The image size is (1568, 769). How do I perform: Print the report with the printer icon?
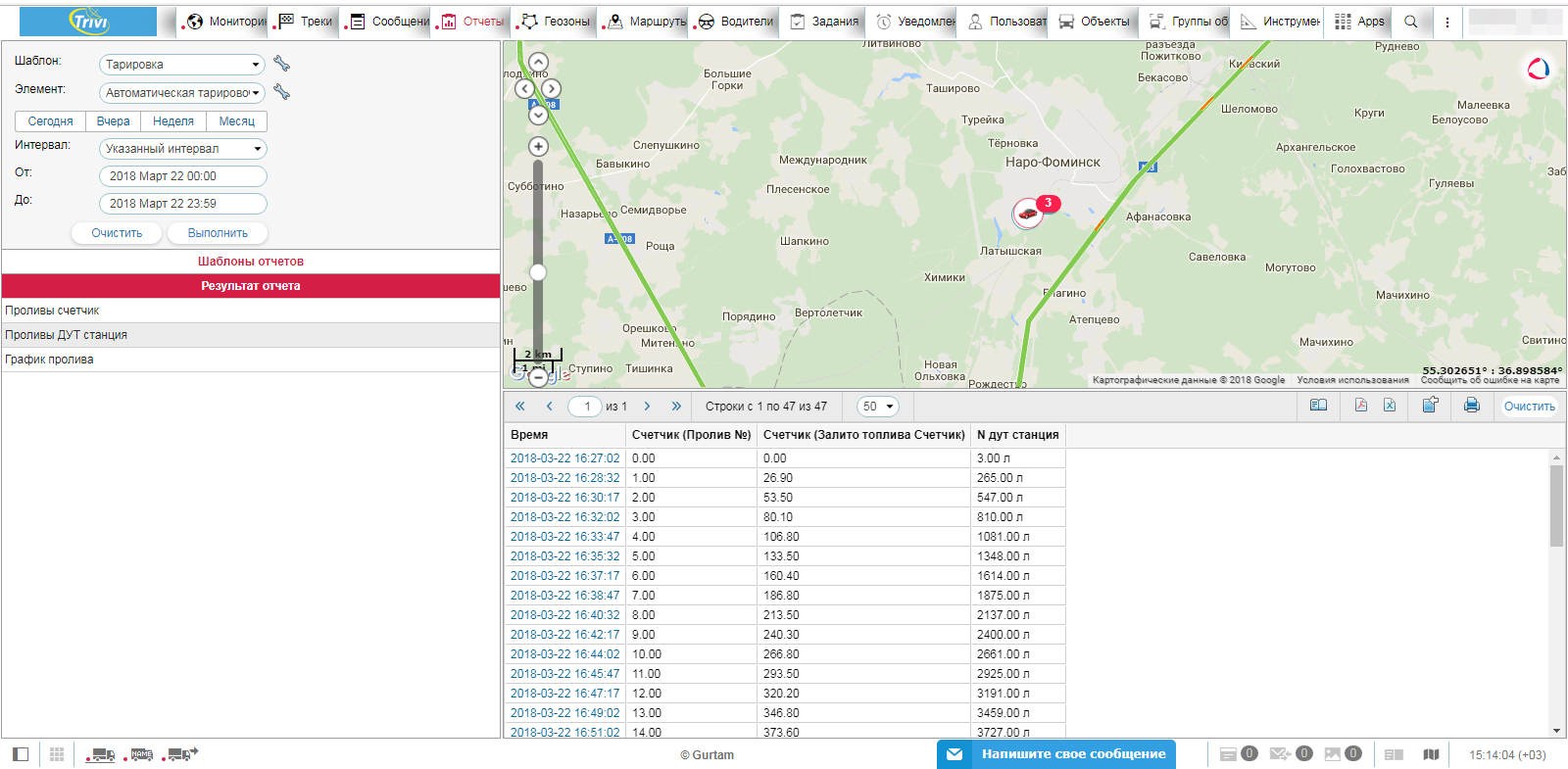coord(1471,406)
